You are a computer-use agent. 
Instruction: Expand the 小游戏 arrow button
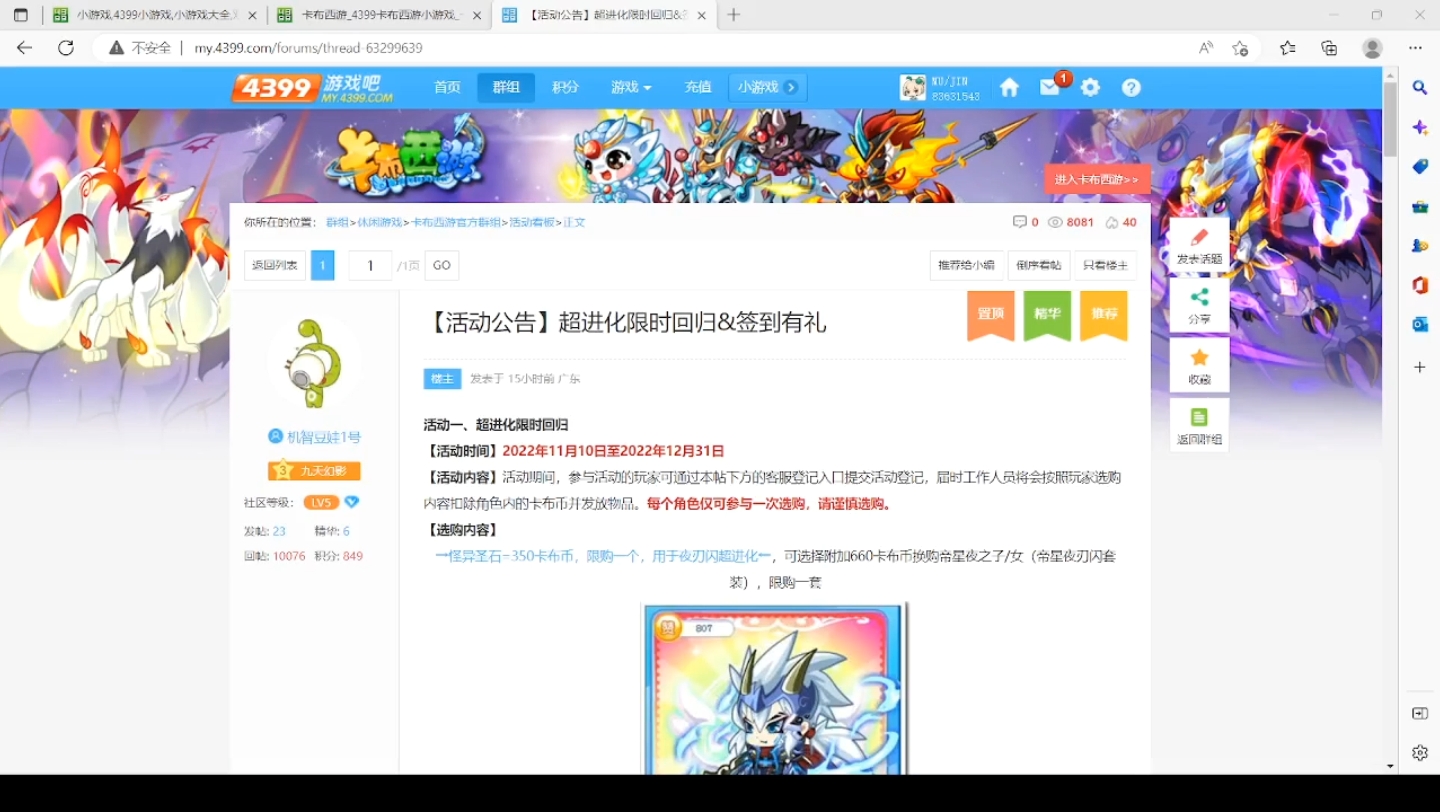(791, 88)
